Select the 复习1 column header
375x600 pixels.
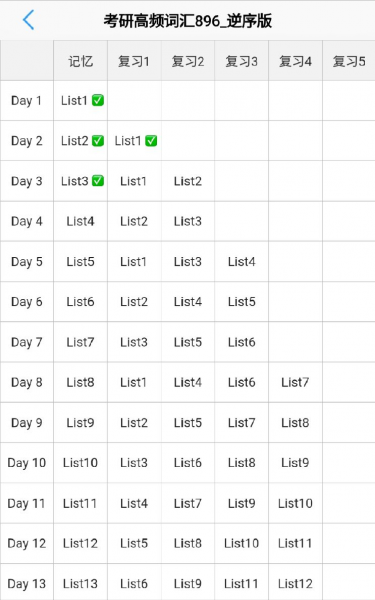tap(134, 61)
